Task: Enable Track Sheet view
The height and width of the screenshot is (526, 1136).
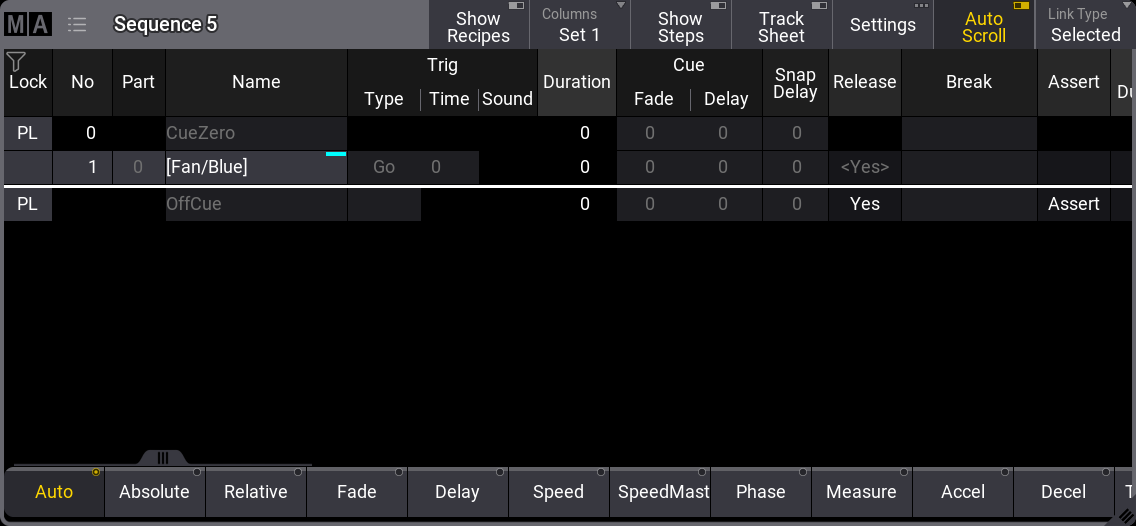Action: point(781,26)
